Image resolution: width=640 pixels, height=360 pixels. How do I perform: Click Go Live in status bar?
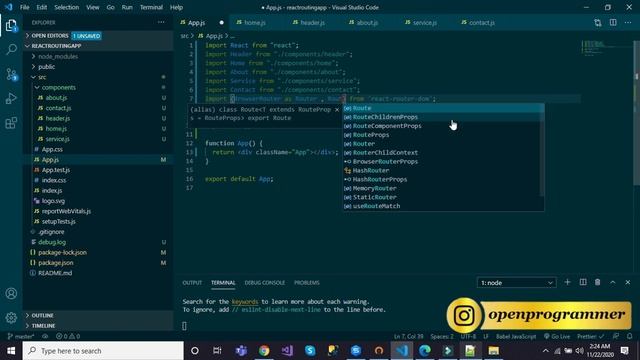pos(557,336)
